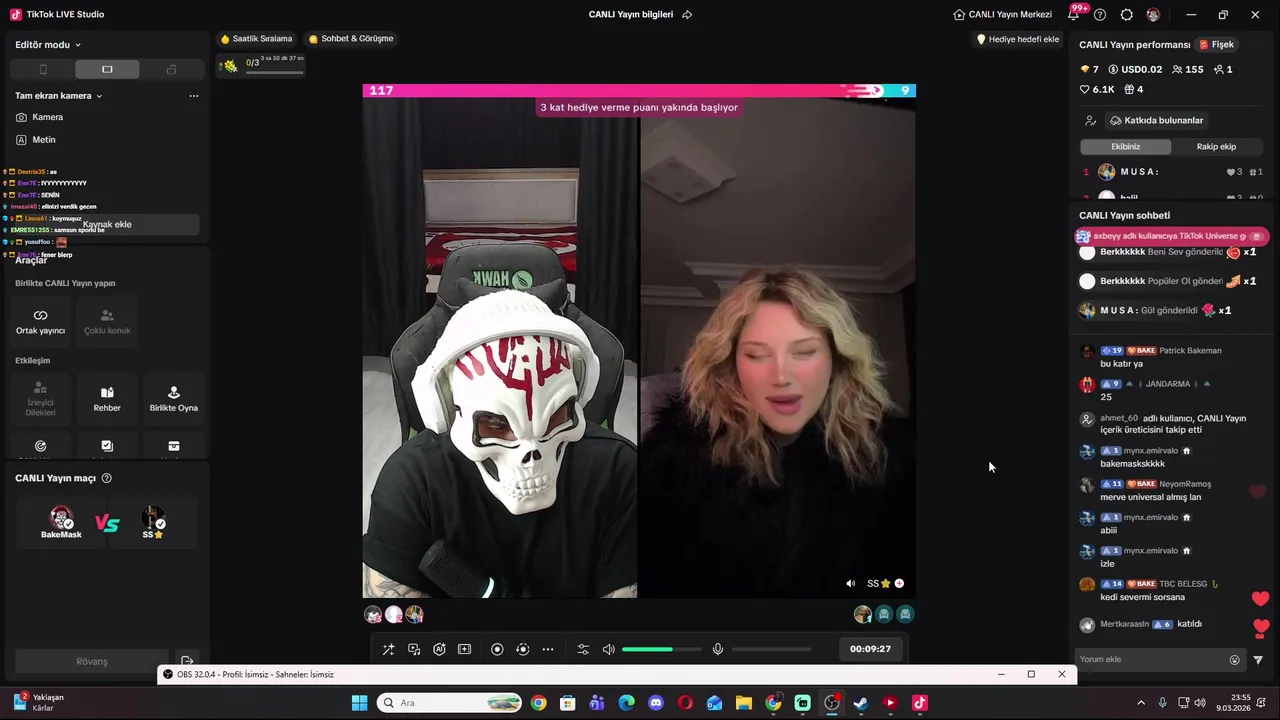1280x720 pixels.
Task: Open the help question mark icon
Action: pyautogui.click(x=1100, y=15)
